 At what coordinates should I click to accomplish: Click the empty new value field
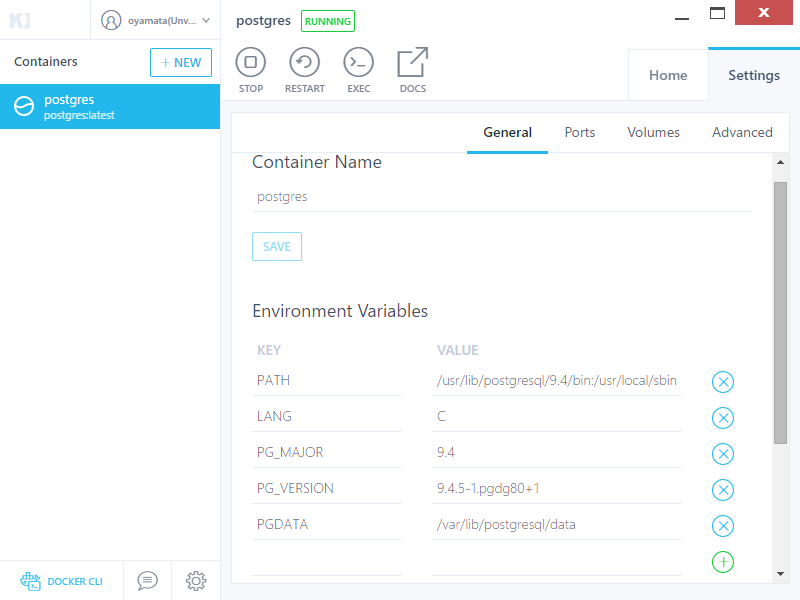(557, 561)
